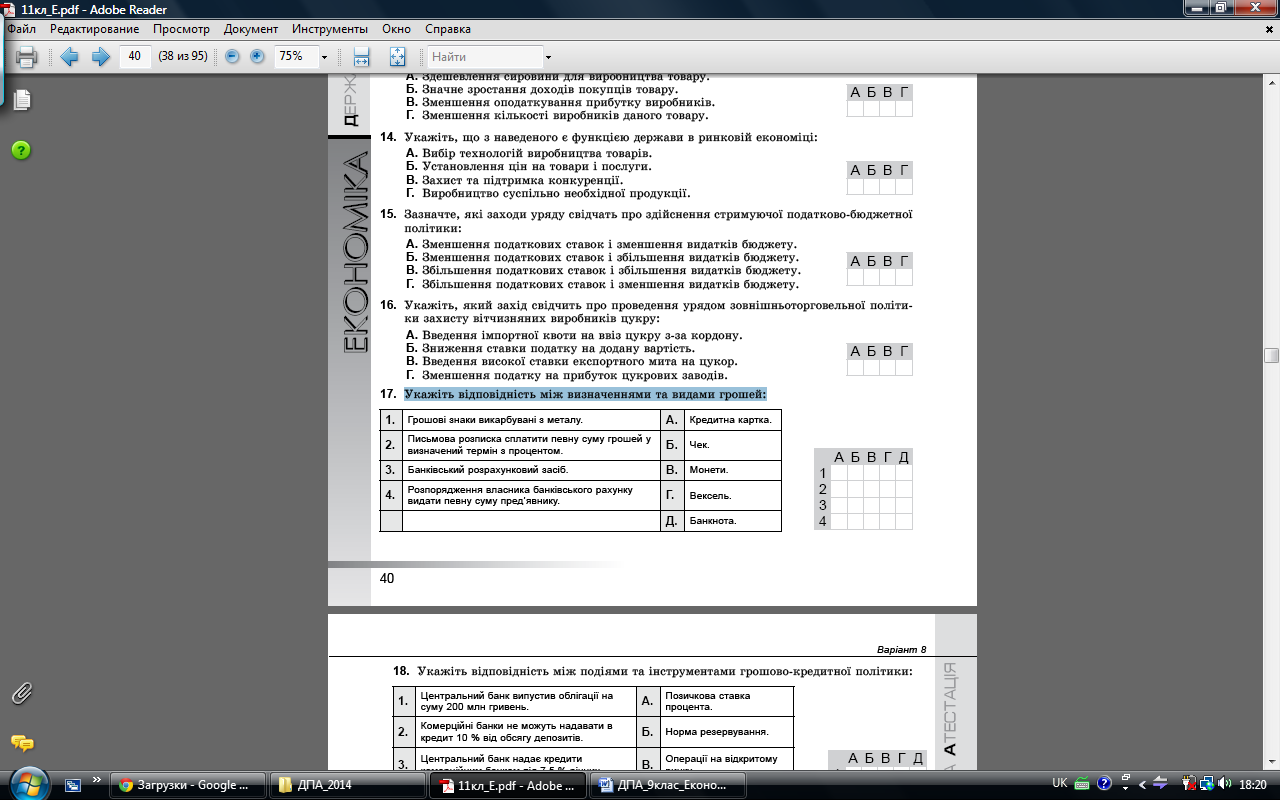Click the page count text (38 из 95)
This screenshot has height=800, width=1280.
tap(183, 57)
